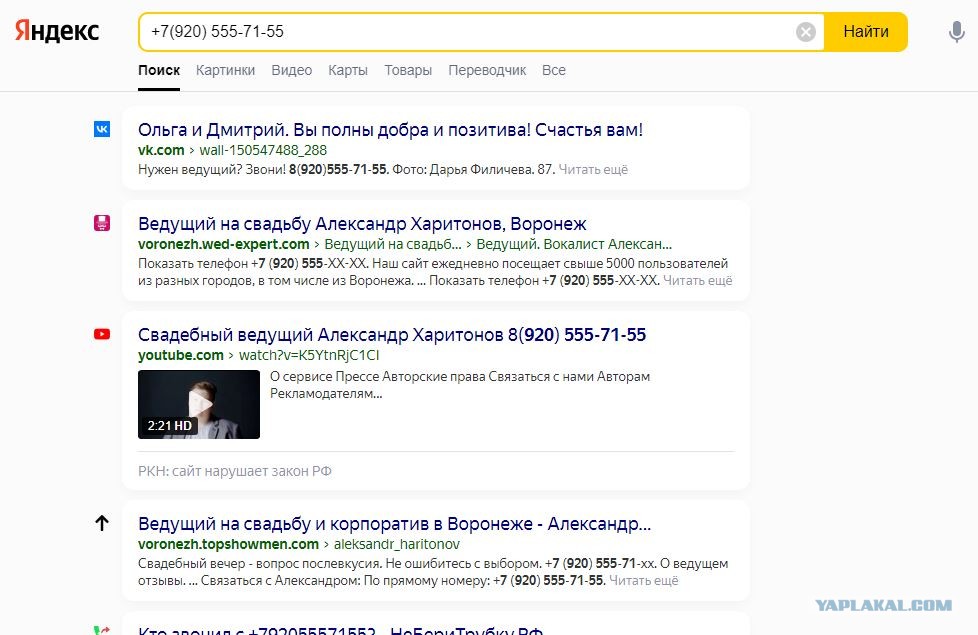Image resolution: width=978 pixels, height=635 pixels.
Task: Open the wall-150547488_288 URL path
Action: (x=263, y=150)
